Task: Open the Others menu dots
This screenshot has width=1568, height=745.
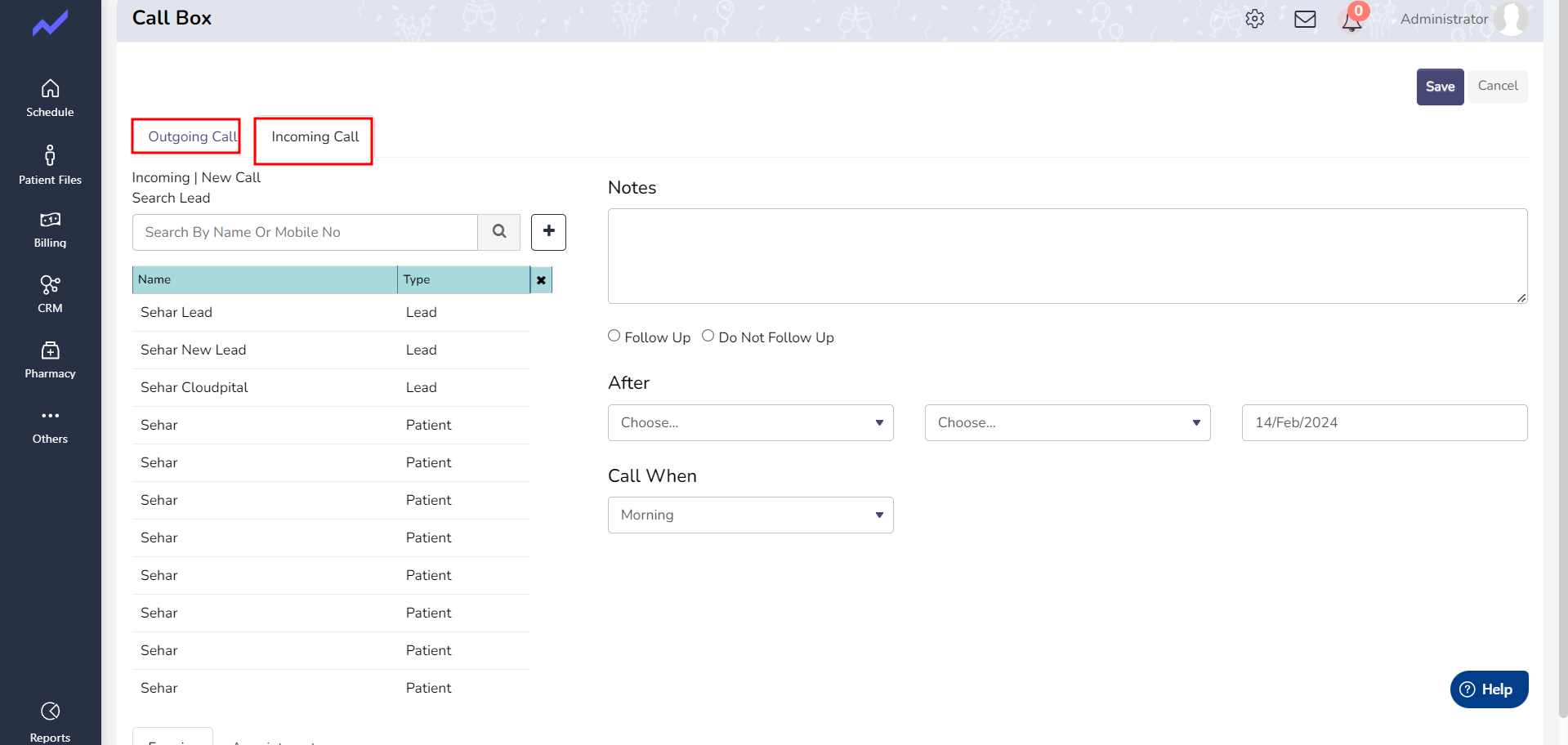Action: pyautogui.click(x=50, y=416)
